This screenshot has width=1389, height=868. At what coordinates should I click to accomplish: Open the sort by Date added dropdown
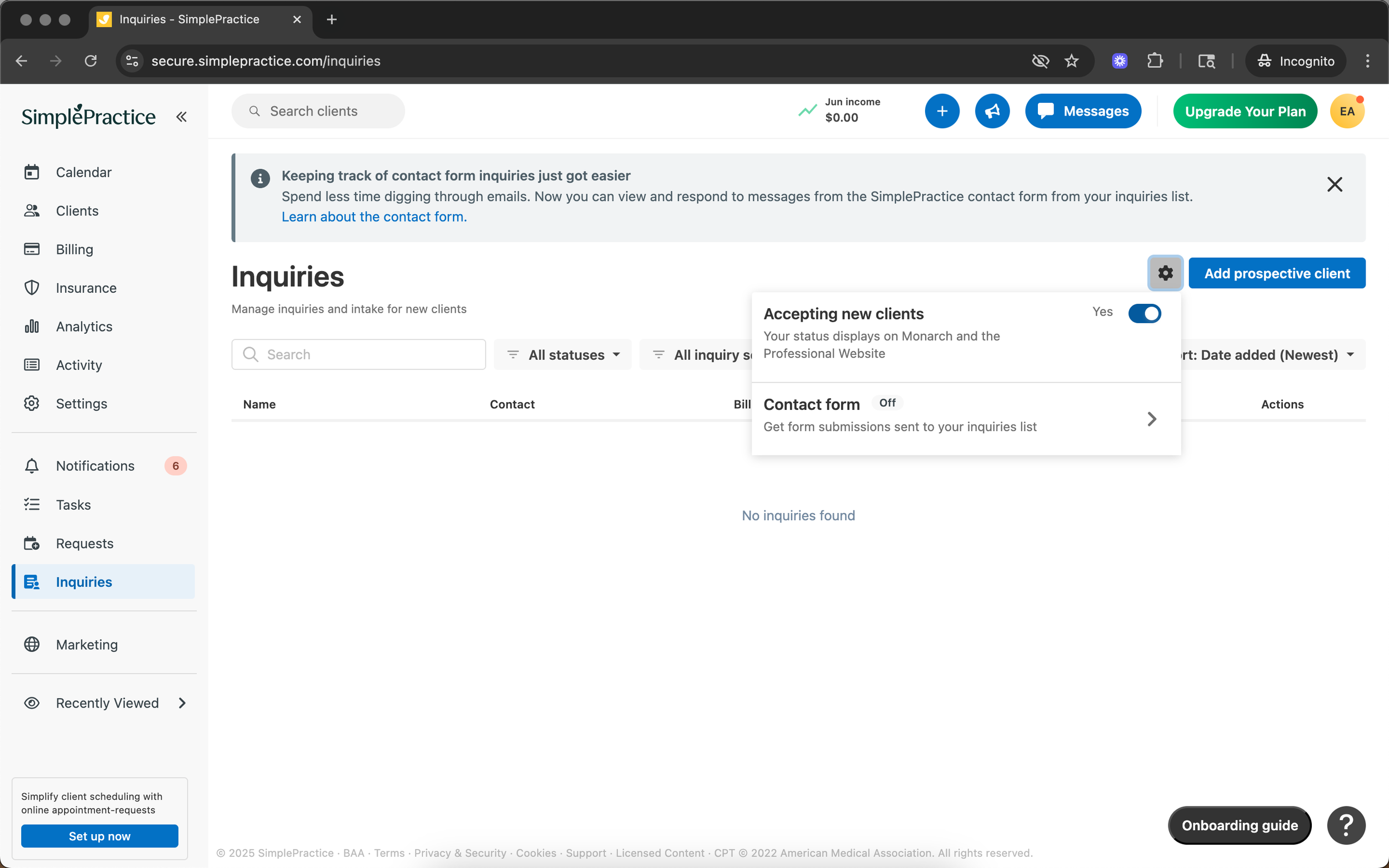[1269, 355]
